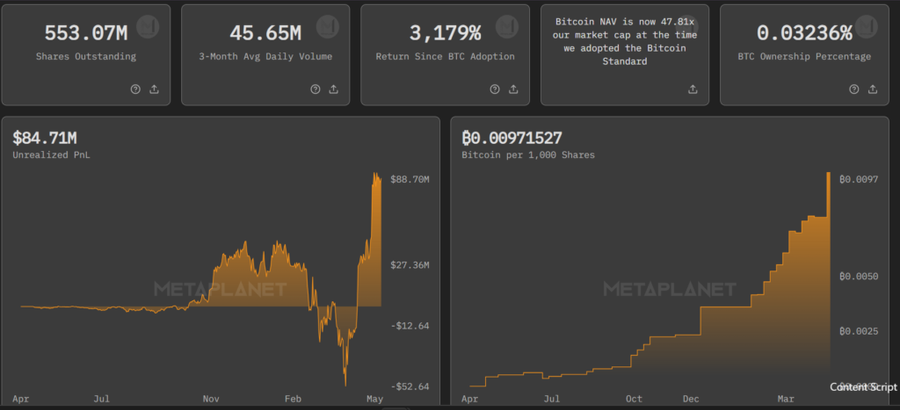Show info for Return Since BTC Adoption
The image size is (900, 410).
pos(495,89)
